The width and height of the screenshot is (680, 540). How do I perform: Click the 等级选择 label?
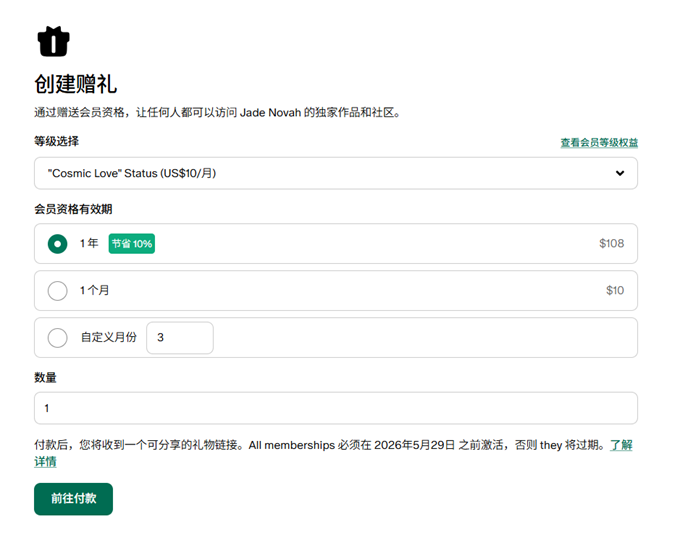[x=57, y=142]
